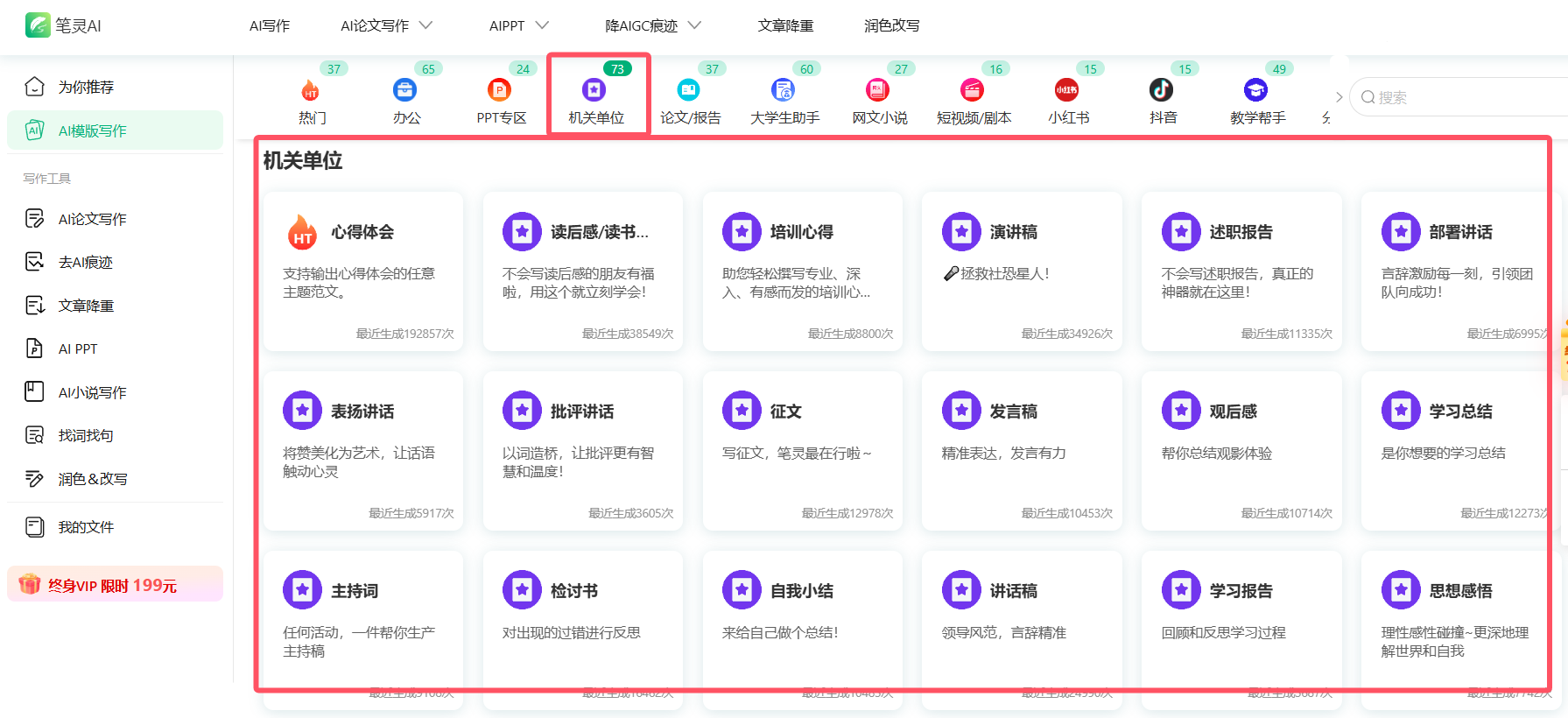Open 文章降重 in top navigation
Screen dimensions: 1568x718
pyautogui.click(x=785, y=26)
